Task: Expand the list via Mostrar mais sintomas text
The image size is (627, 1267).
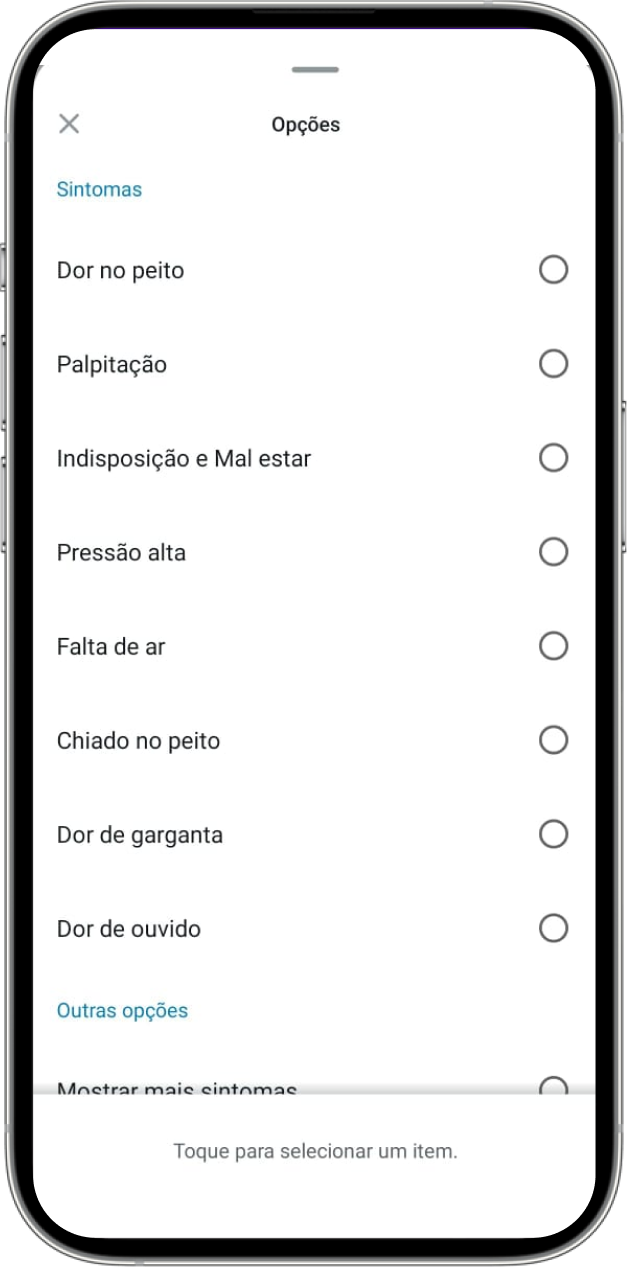Action: pyautogui.click(x=177, y=1087)
